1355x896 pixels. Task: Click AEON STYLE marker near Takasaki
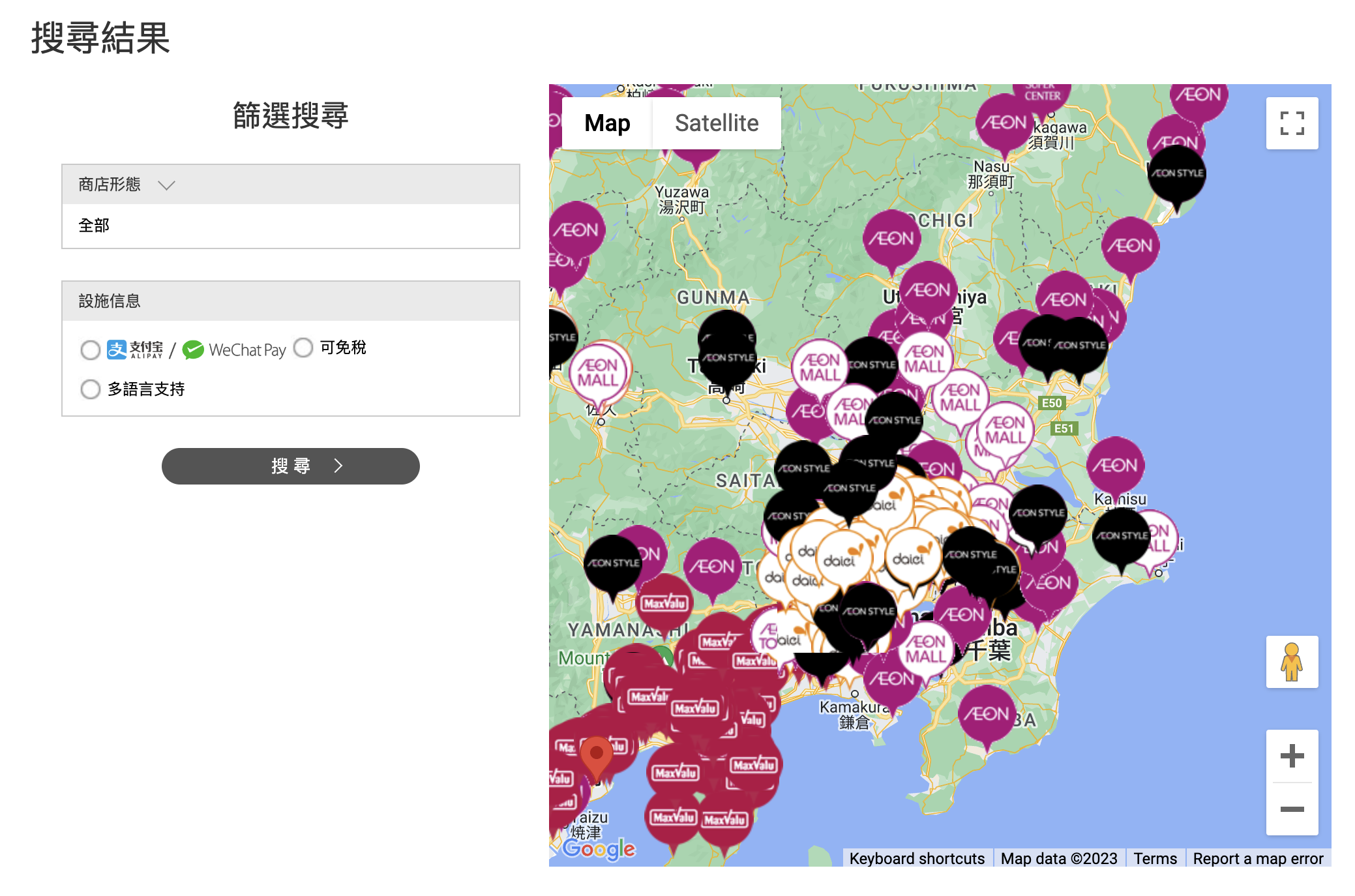[x=728, y=359]
